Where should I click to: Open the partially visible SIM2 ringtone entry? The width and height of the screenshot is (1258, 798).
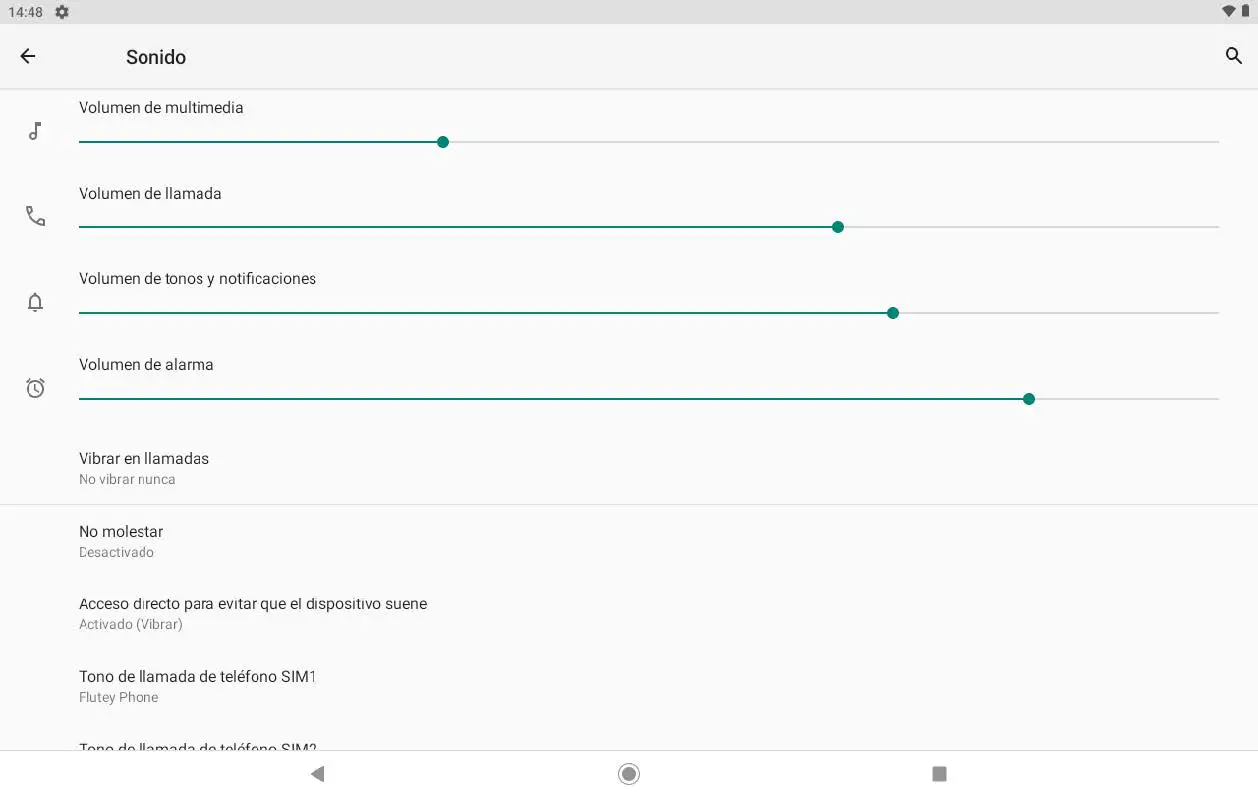point(197,745)
